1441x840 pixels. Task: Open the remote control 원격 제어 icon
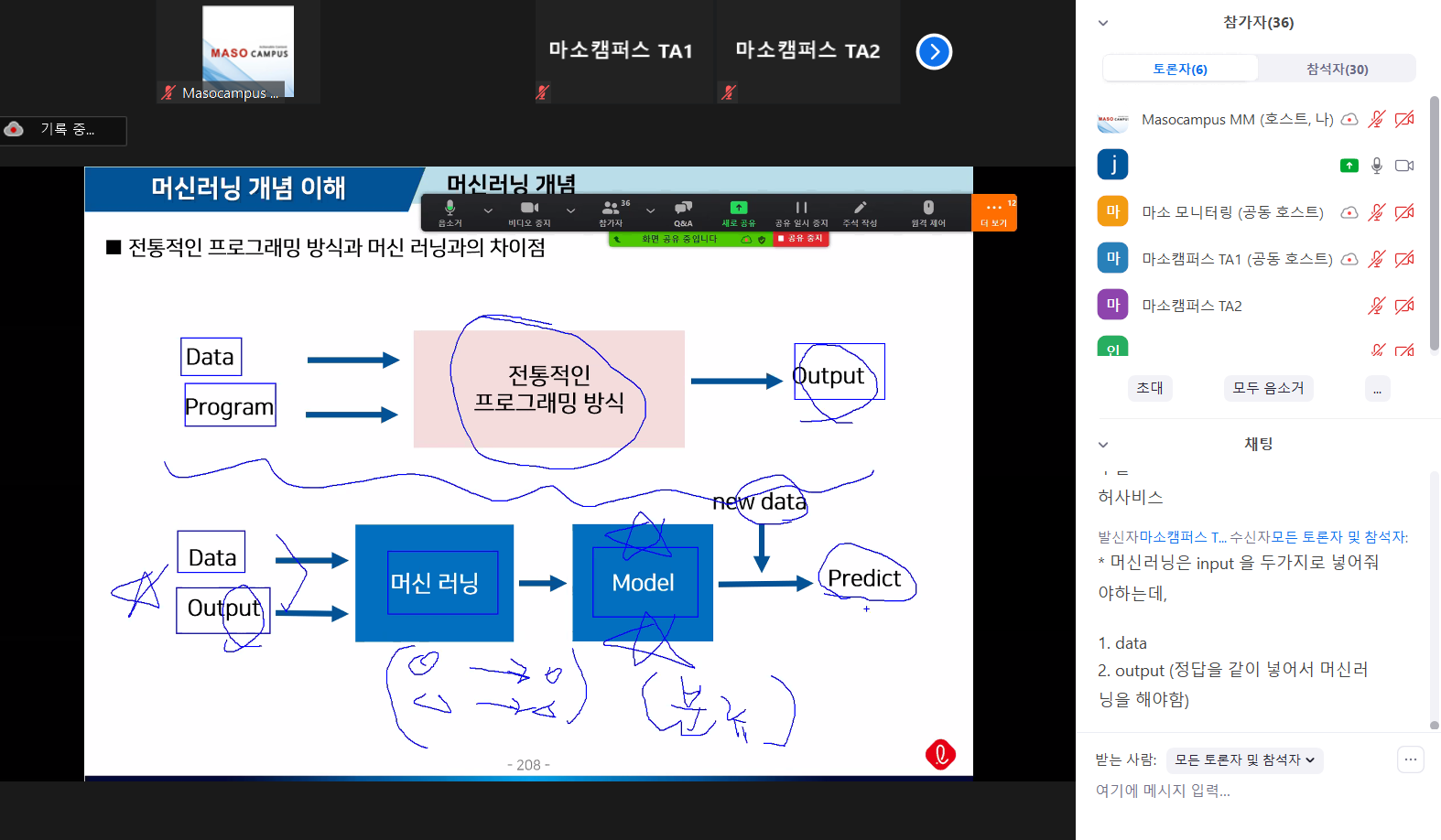[927, 212]
